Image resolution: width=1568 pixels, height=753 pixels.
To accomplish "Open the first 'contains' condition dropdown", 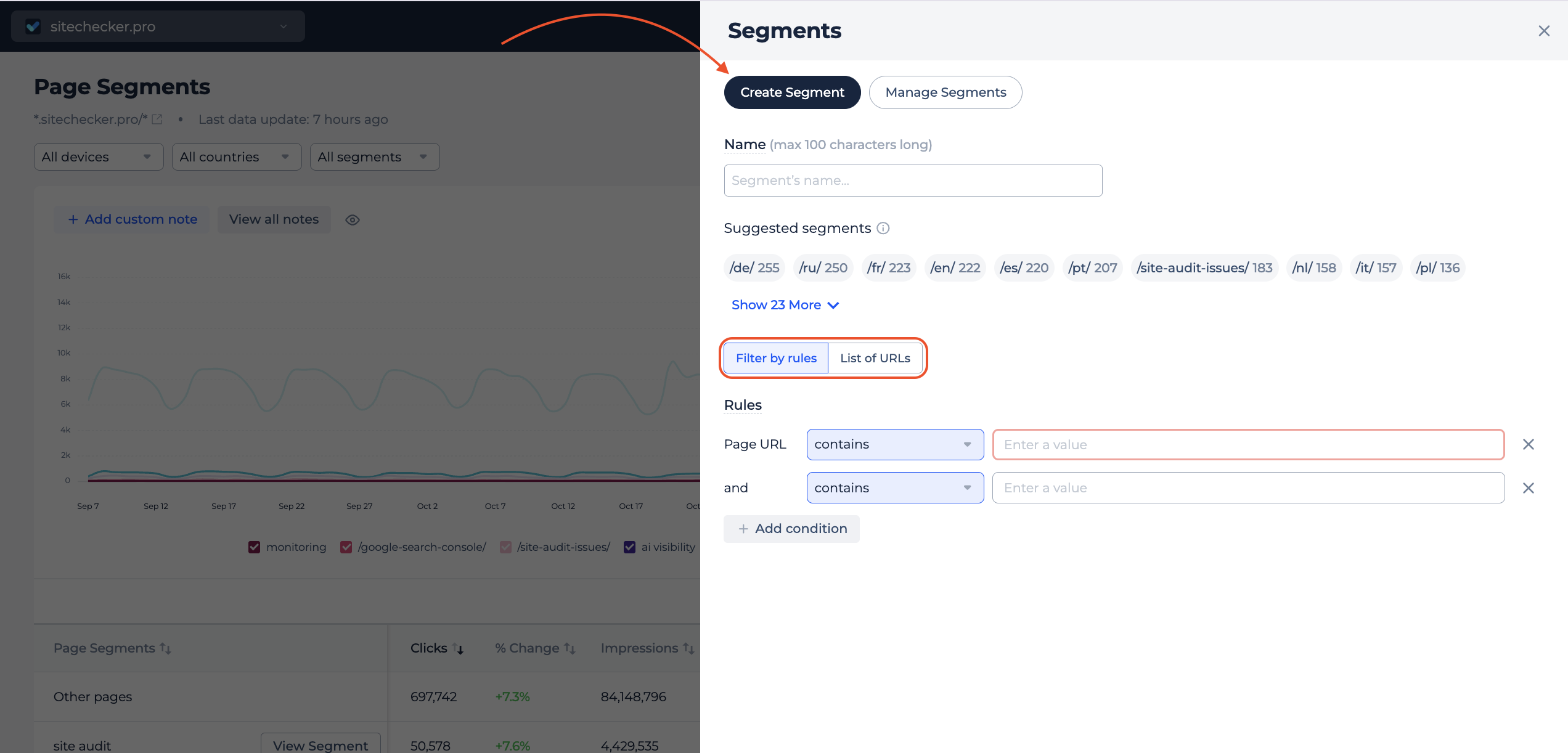I will (x=894, y=444).
